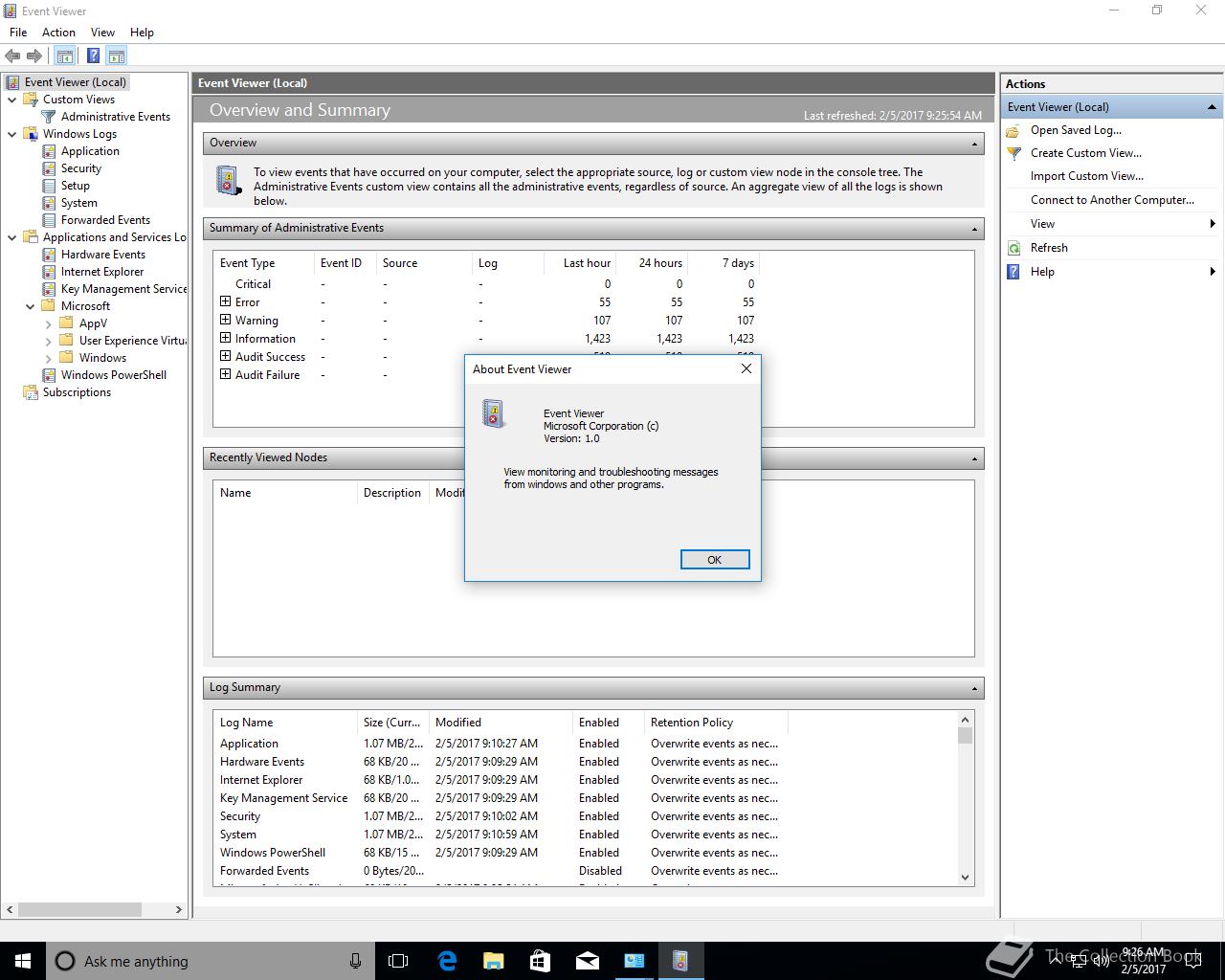Image resolution: width=1225 pixels, height=980 pixels.
Task: Click Open Saved Log folder icon
Action: 1013,130
